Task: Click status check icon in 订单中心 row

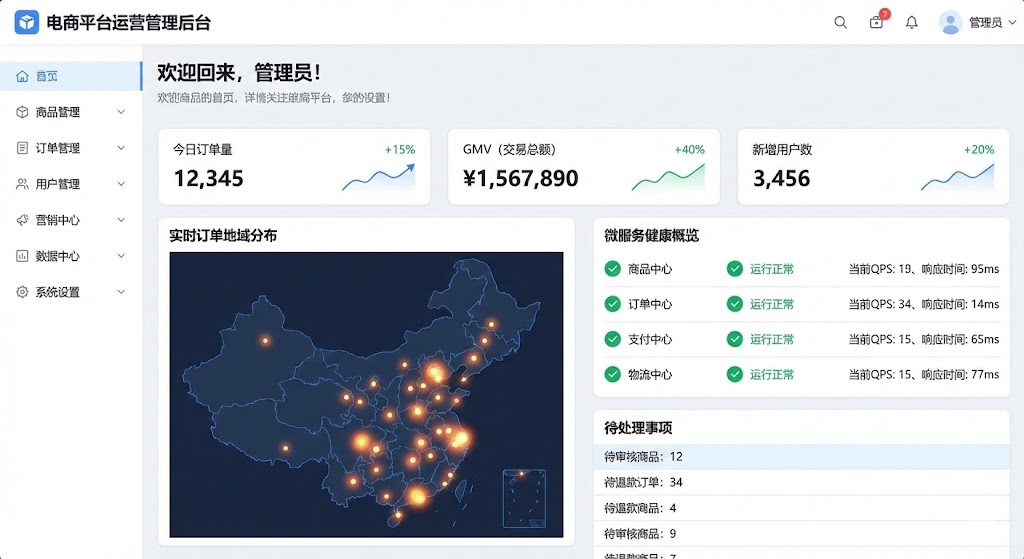Action: 735,304
